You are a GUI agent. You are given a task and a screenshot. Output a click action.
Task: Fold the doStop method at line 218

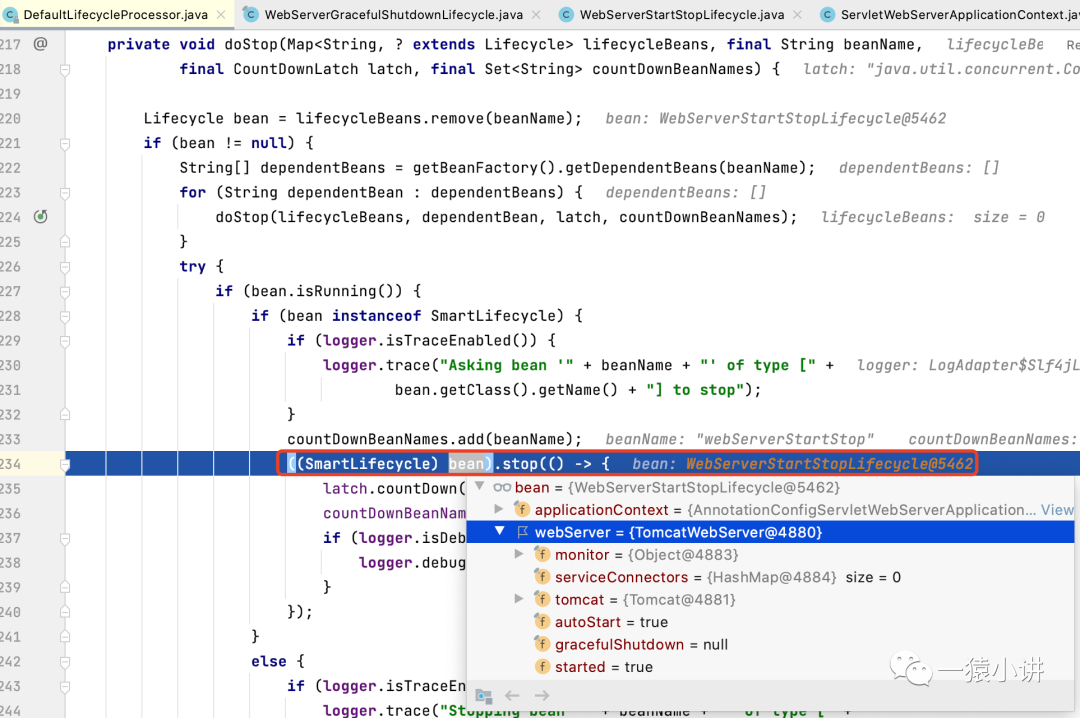[x=65, y=69]
